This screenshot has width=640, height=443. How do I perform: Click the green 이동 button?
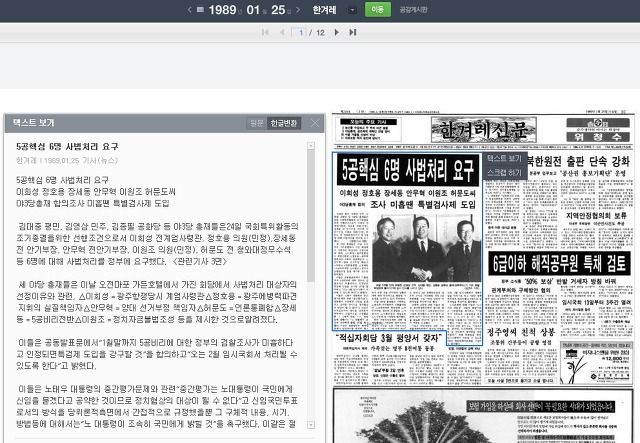[378, 9]
